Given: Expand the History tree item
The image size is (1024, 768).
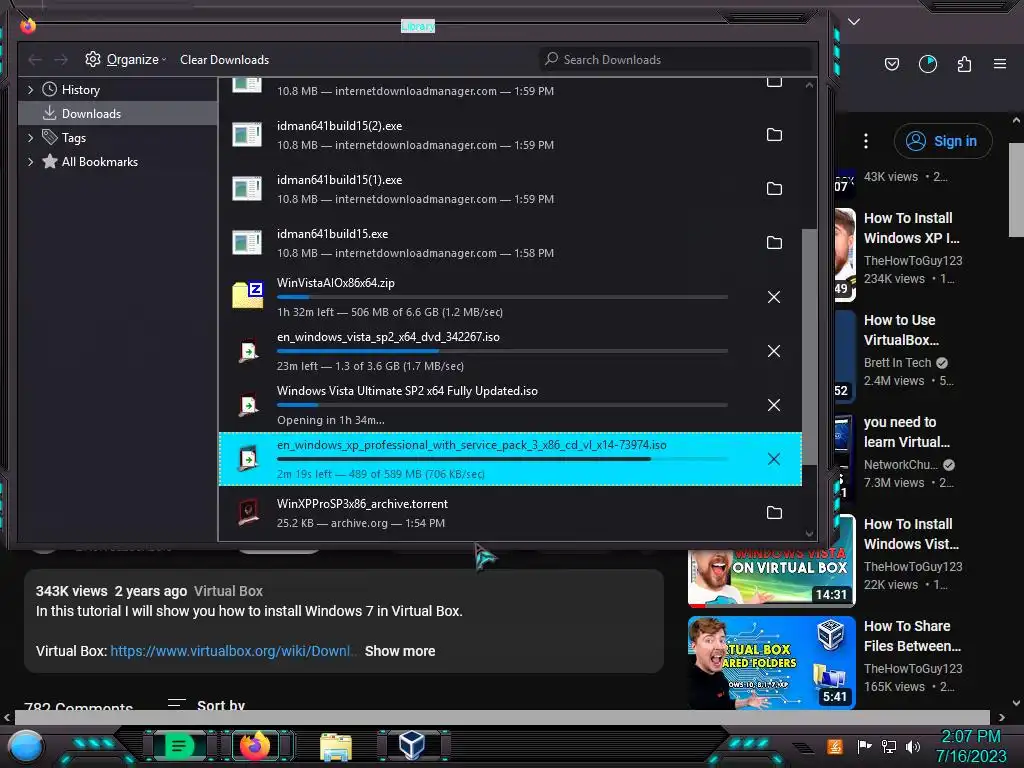Looking at the screenshot, I should [x=30, y=89].
